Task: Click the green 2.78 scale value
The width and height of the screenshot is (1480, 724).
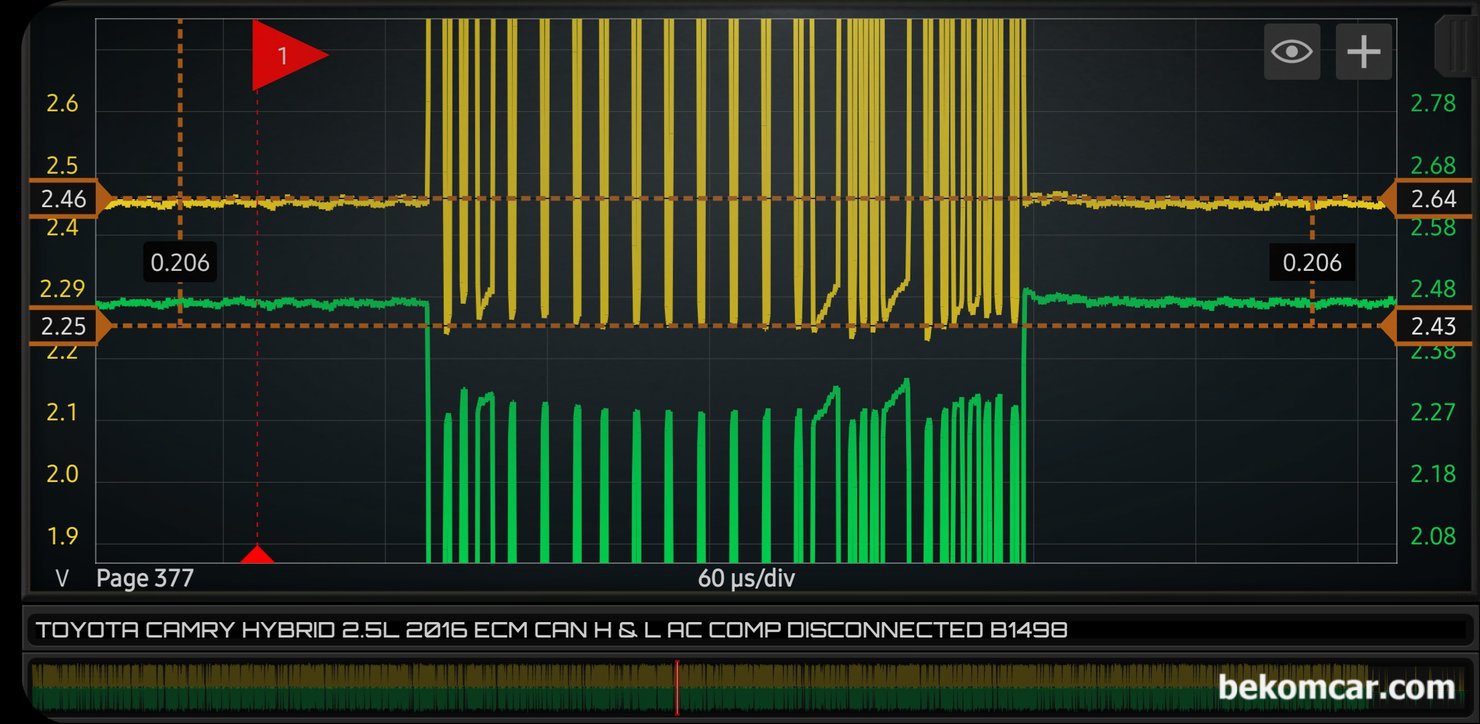Action: coord(1432,103)
